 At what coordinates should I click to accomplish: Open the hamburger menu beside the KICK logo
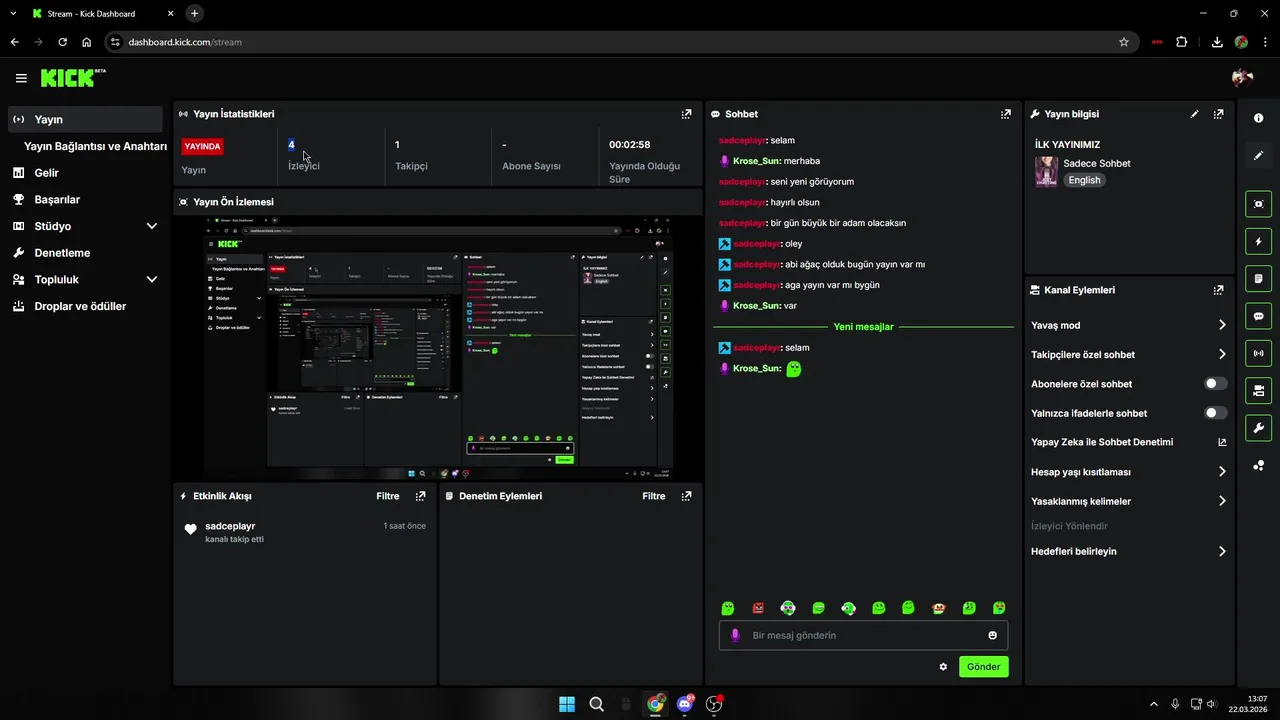click(x=21, y=78)
